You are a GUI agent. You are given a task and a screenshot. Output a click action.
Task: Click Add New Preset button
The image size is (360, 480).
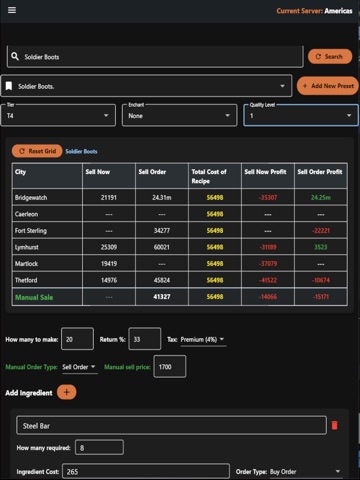tap(328, 86)
